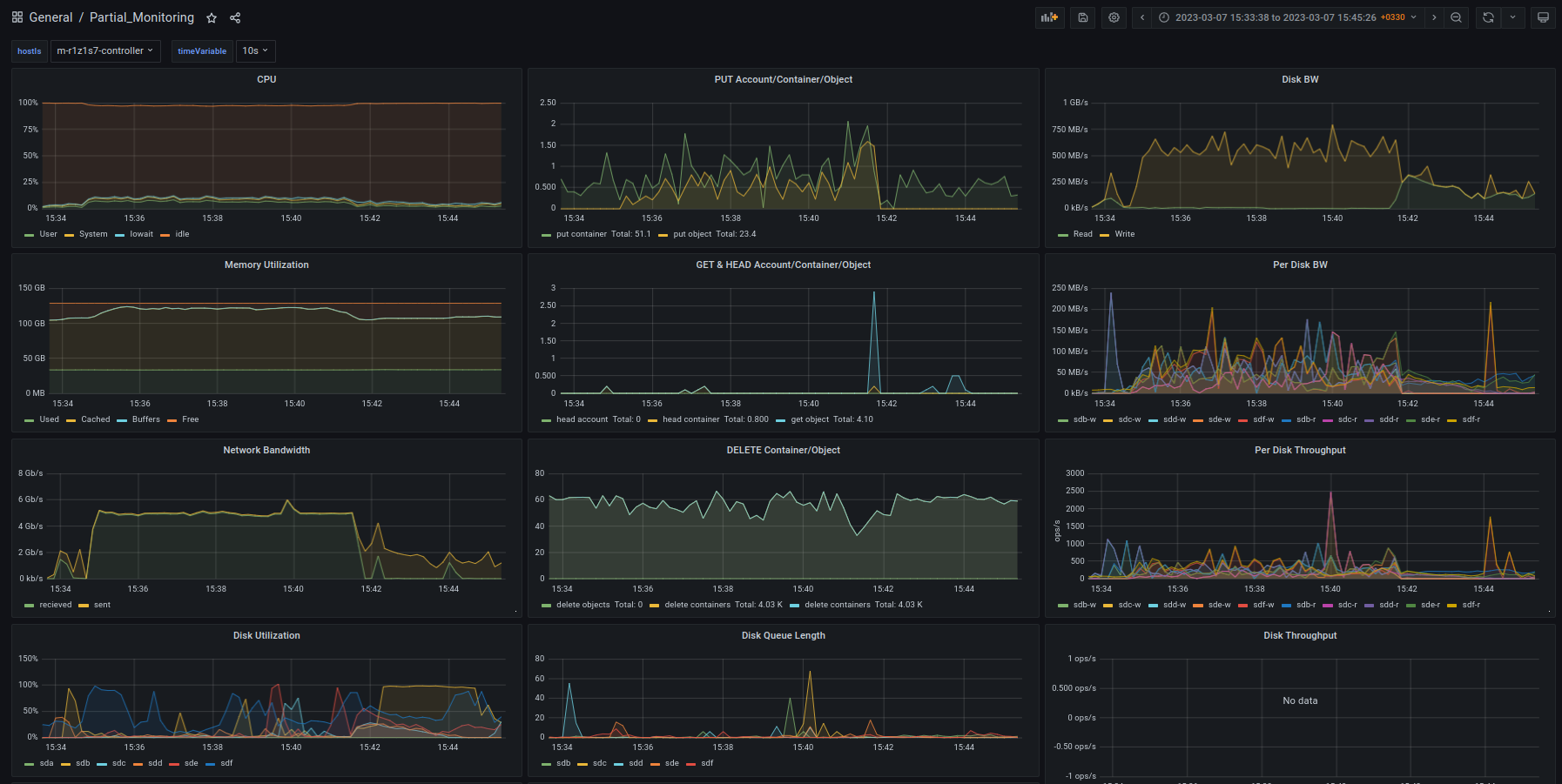Click the 'put object' legend color swatch
Viewport: 1562px width, 784px height.
(x=663, y=235)
